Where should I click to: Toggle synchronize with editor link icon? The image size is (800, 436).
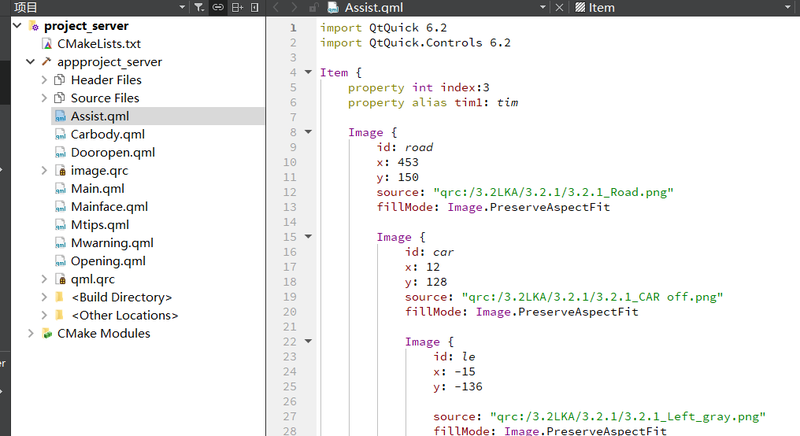click(218, 8)
